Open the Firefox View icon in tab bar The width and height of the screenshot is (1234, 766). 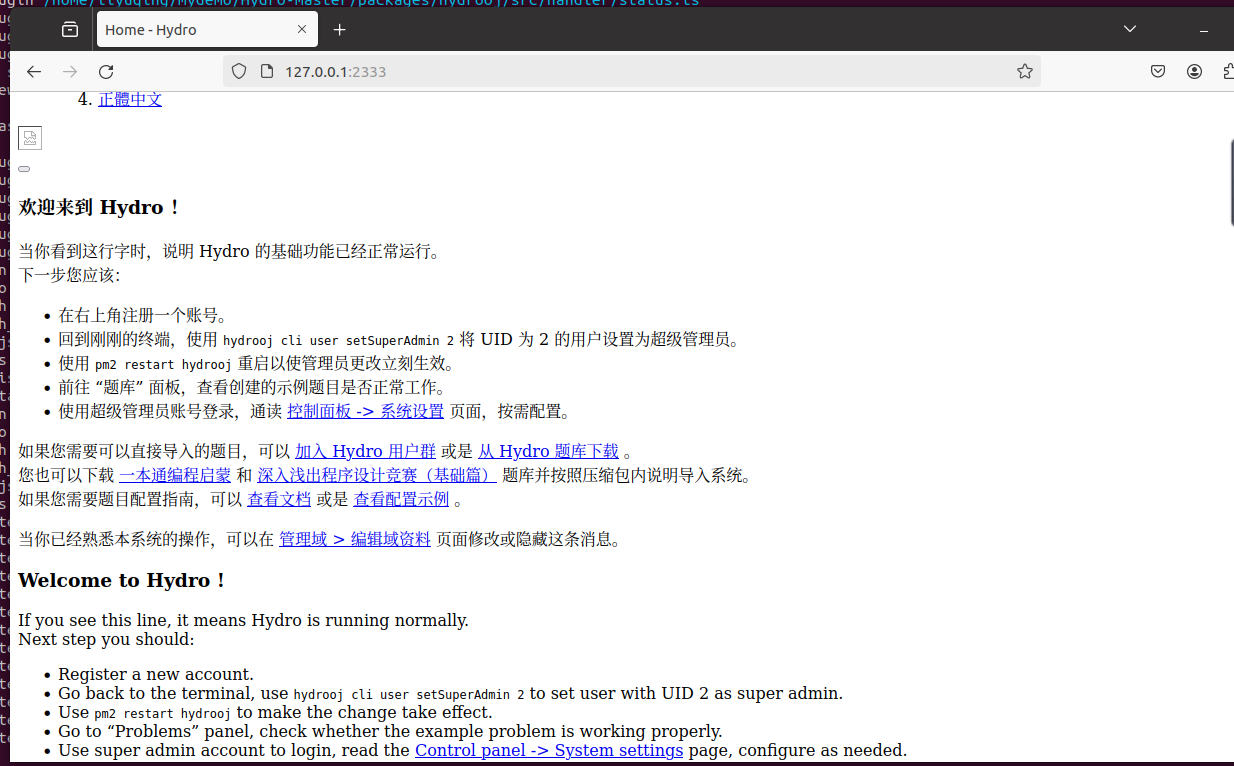pyautogui.click(x=70, y=30)
